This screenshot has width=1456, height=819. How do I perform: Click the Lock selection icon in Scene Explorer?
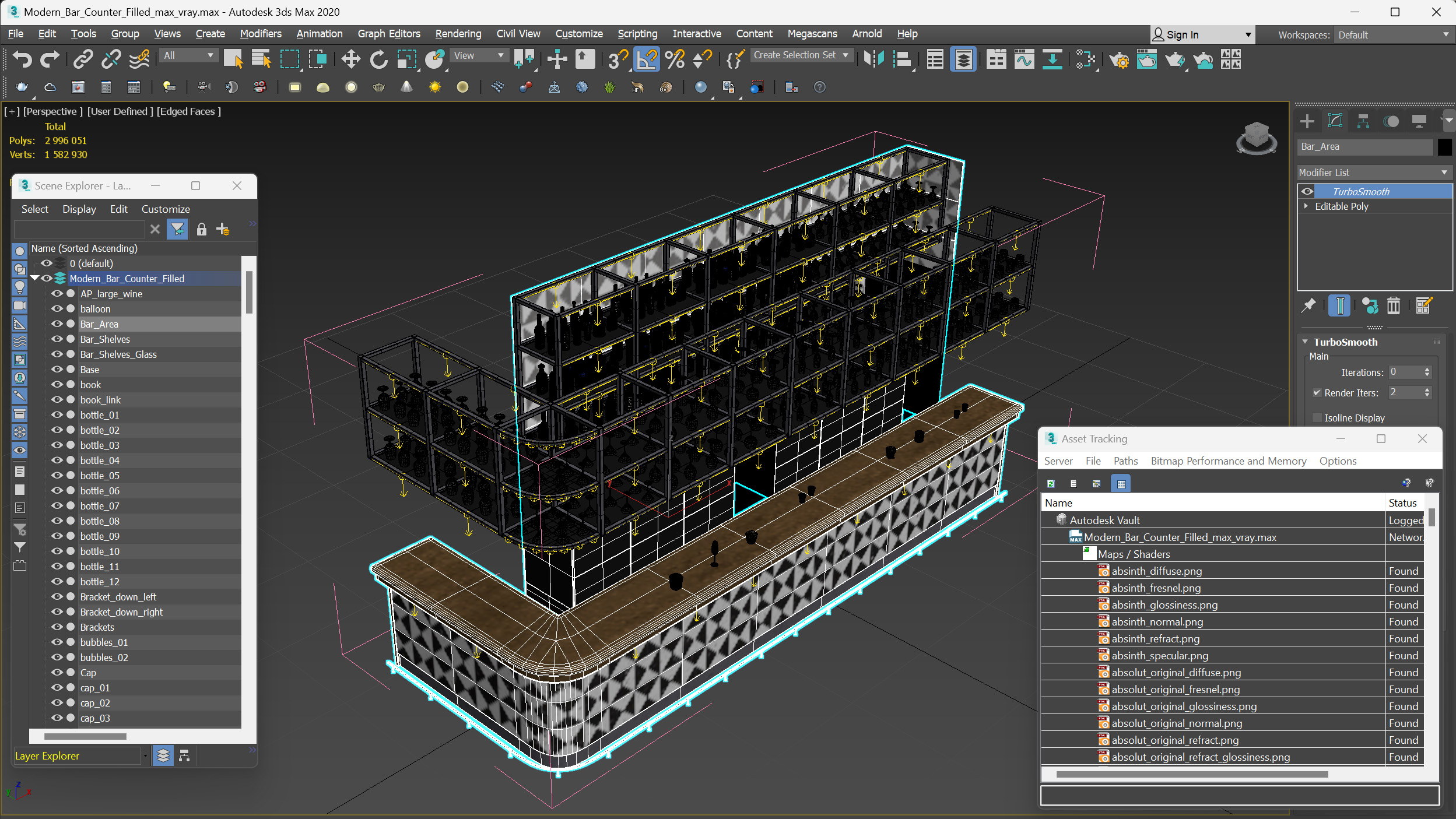coord(202,229)
